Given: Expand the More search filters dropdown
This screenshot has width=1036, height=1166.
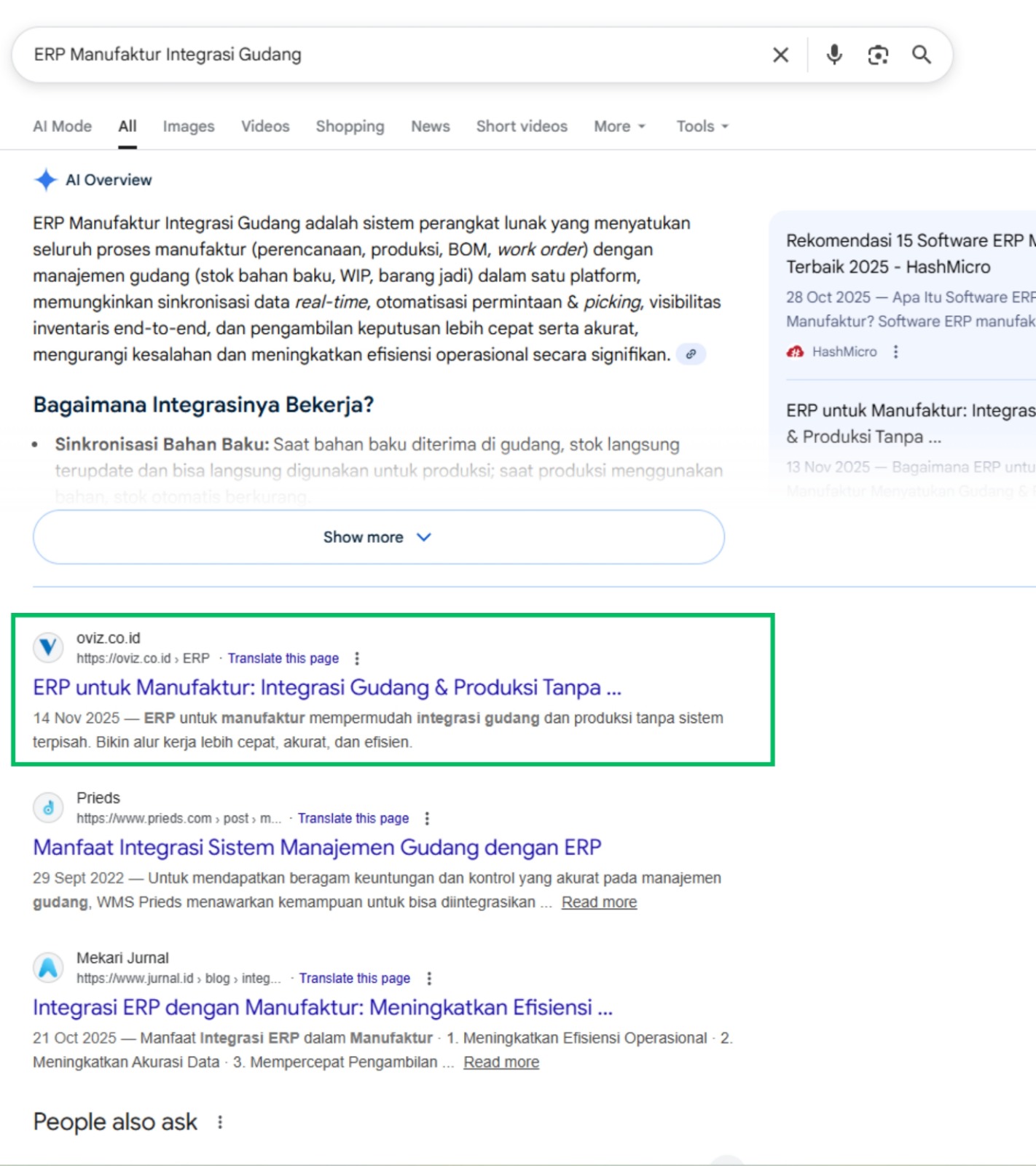Looking at the screenshot, I should click(619, 127).
